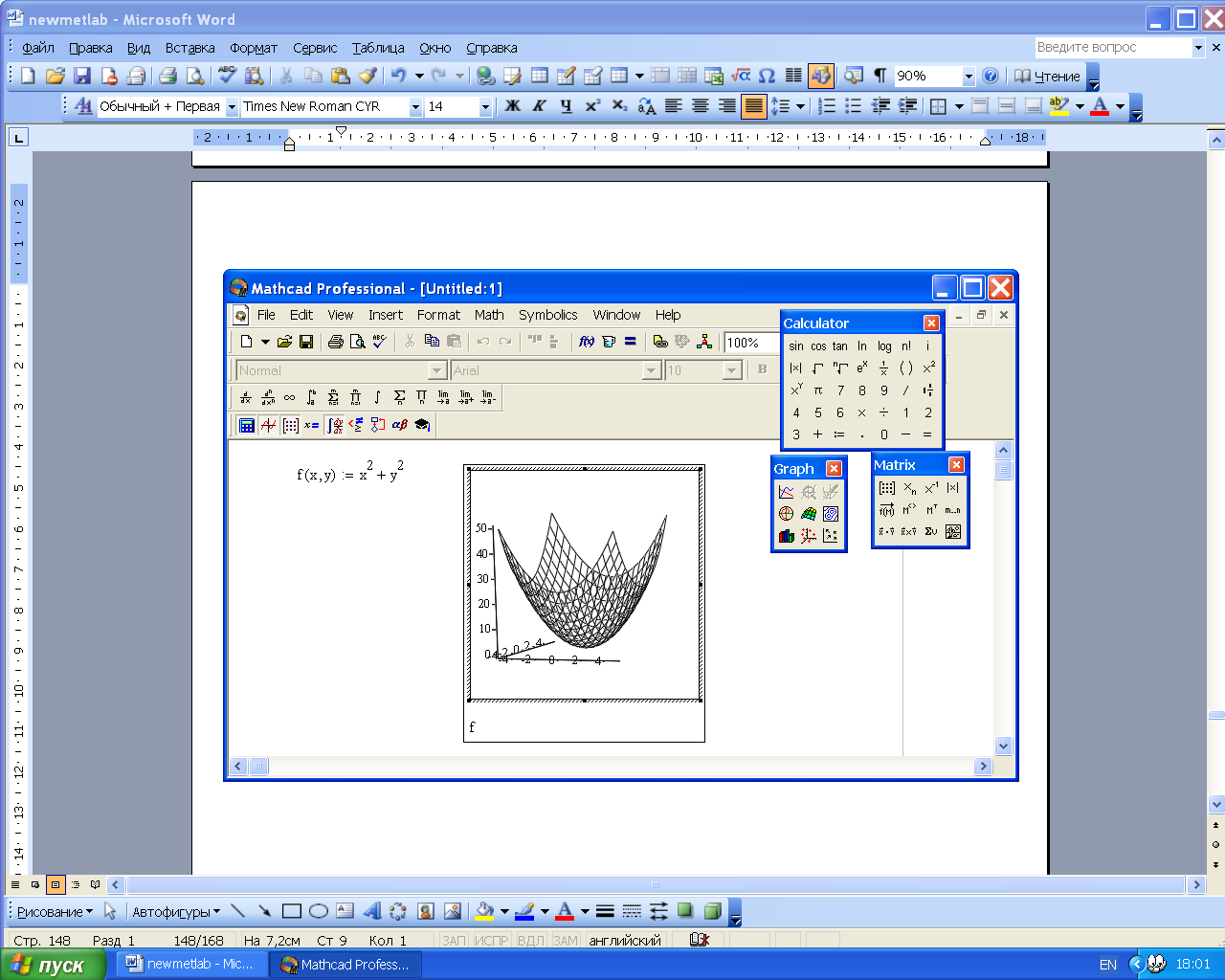Open Word help via the question-mark icon
This screenshot has height=980, width=1225.
[991, 76]
